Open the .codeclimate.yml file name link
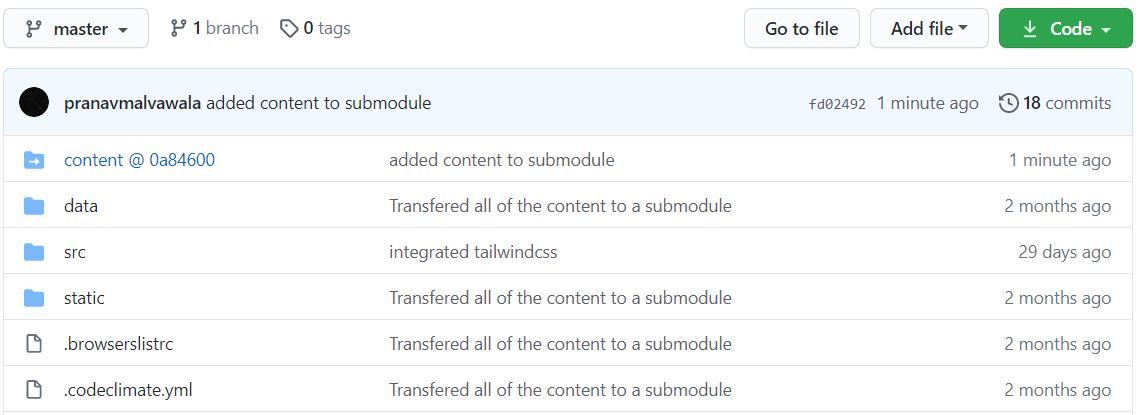This screenshot has height=415, width=1138. [128, 390]
